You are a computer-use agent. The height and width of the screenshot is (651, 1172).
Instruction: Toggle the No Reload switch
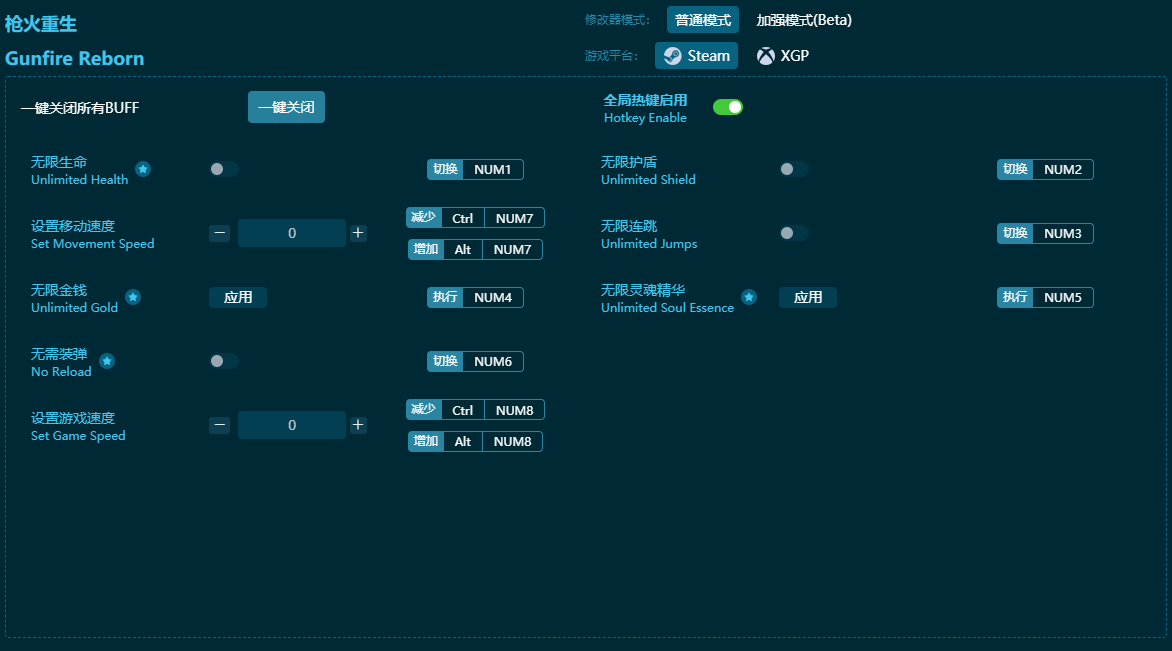point(223,361)
